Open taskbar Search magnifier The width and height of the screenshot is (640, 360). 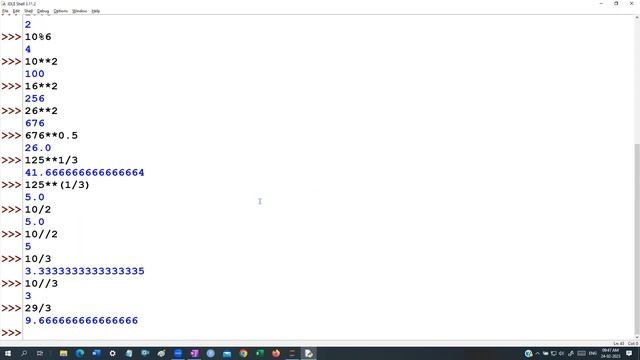[x=24, y=353]
